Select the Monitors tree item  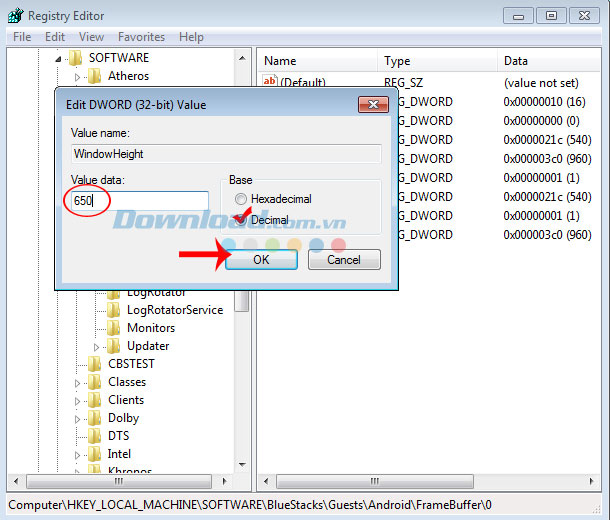coord(151,328)
